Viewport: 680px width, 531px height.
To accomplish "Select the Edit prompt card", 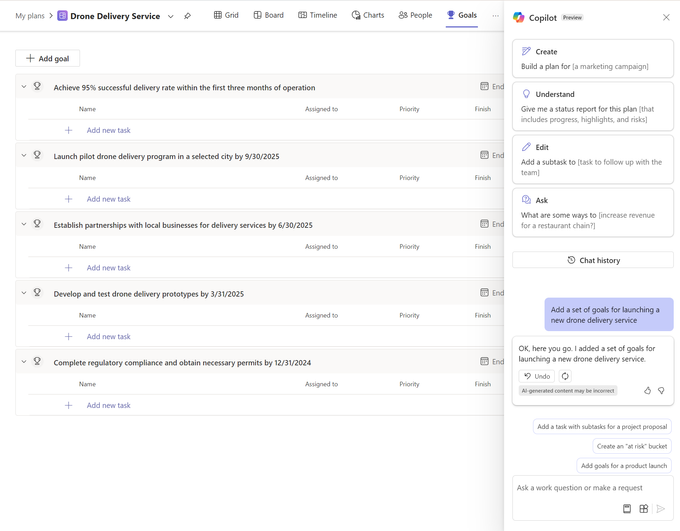I will point(593,160).
